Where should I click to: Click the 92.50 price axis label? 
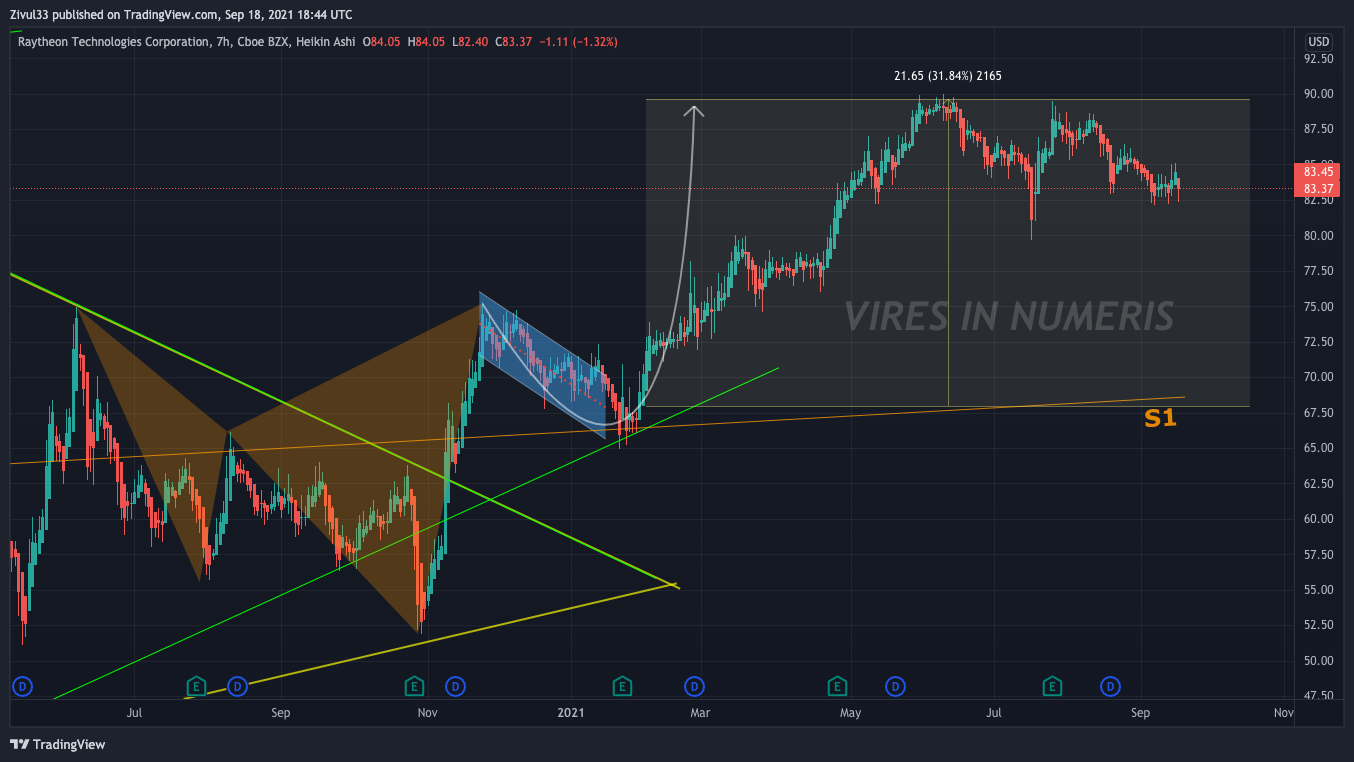pos(1320,59)
